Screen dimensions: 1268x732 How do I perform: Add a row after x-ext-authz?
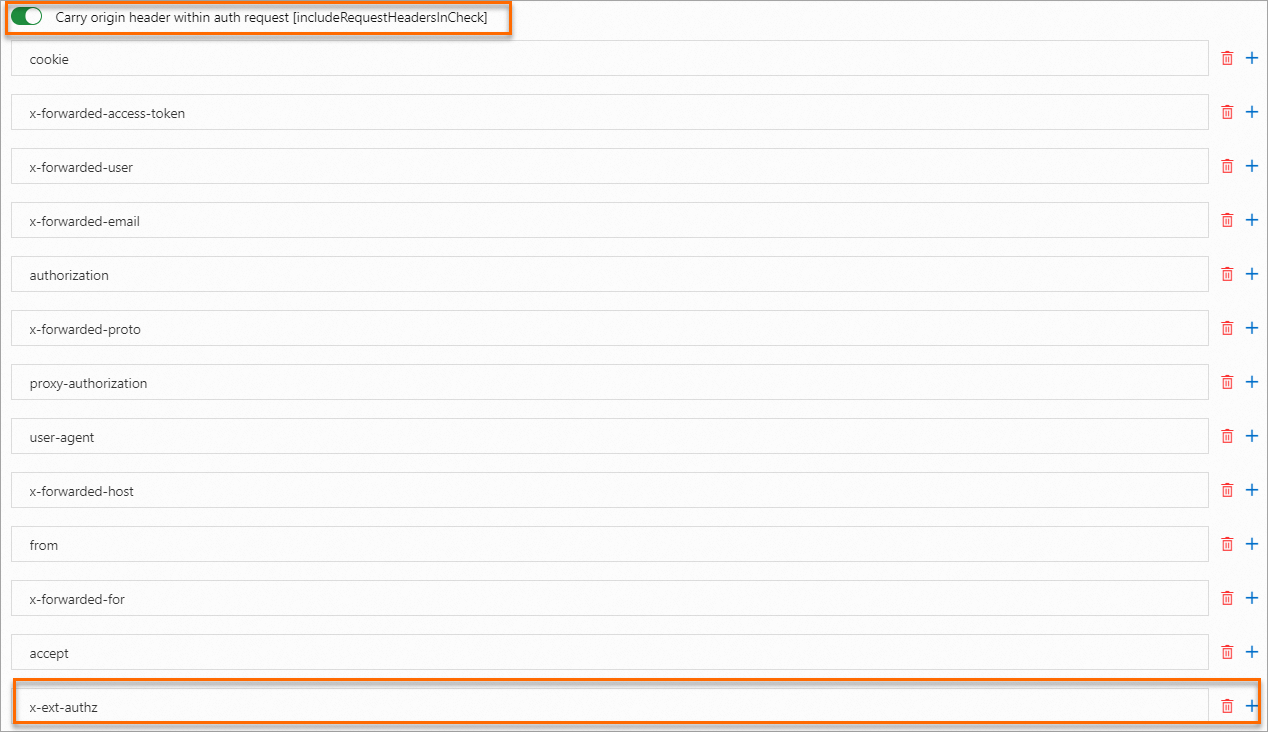(x=1251, y=706)
